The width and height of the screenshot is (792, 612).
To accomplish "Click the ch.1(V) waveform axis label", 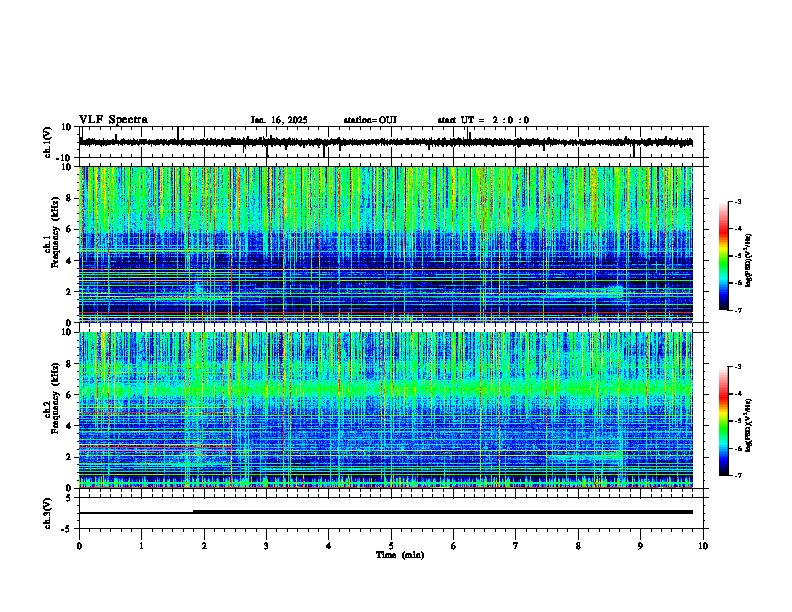I will click(48, 142).
